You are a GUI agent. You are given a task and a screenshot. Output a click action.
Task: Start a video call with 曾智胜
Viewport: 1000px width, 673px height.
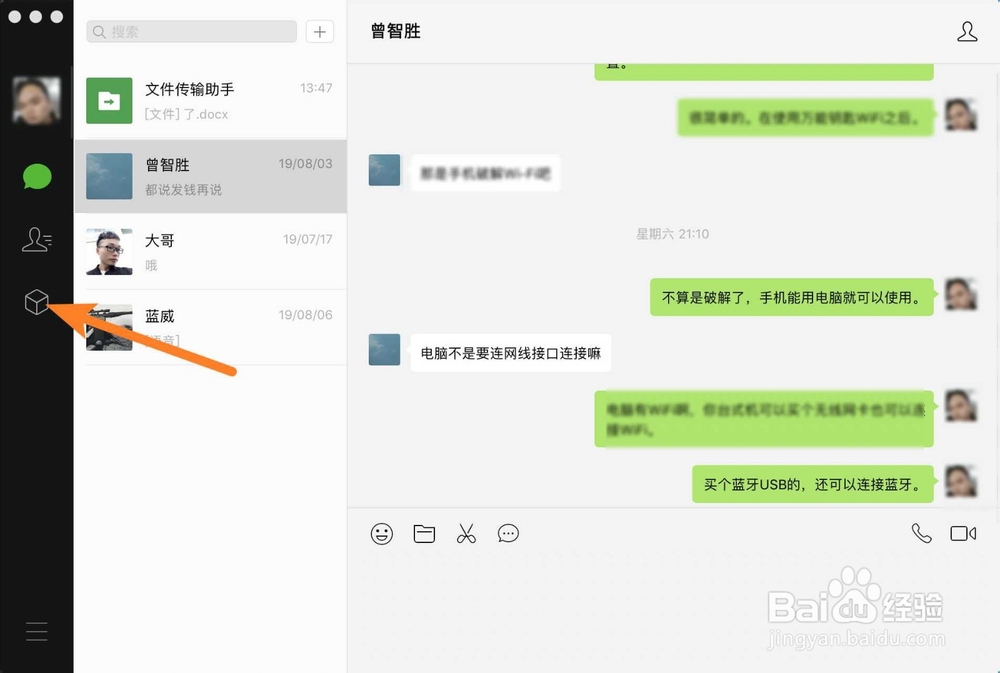(x=962, y=533)
